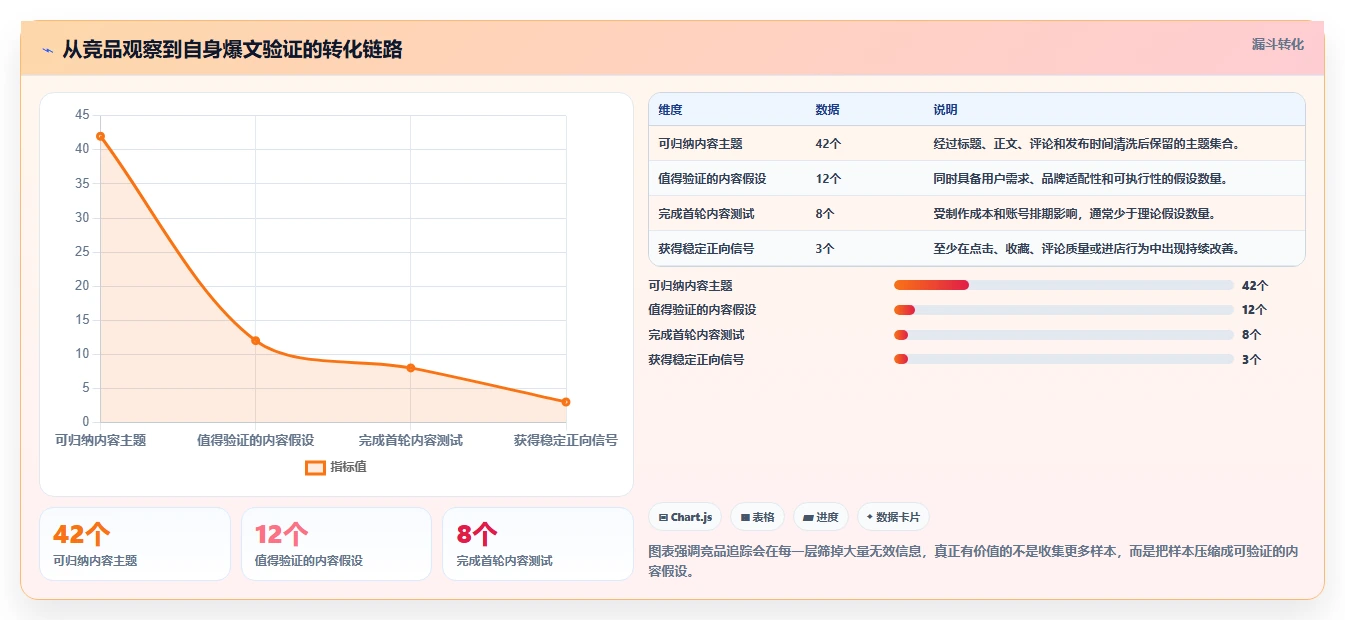Click the 数据 table column header

827,110
